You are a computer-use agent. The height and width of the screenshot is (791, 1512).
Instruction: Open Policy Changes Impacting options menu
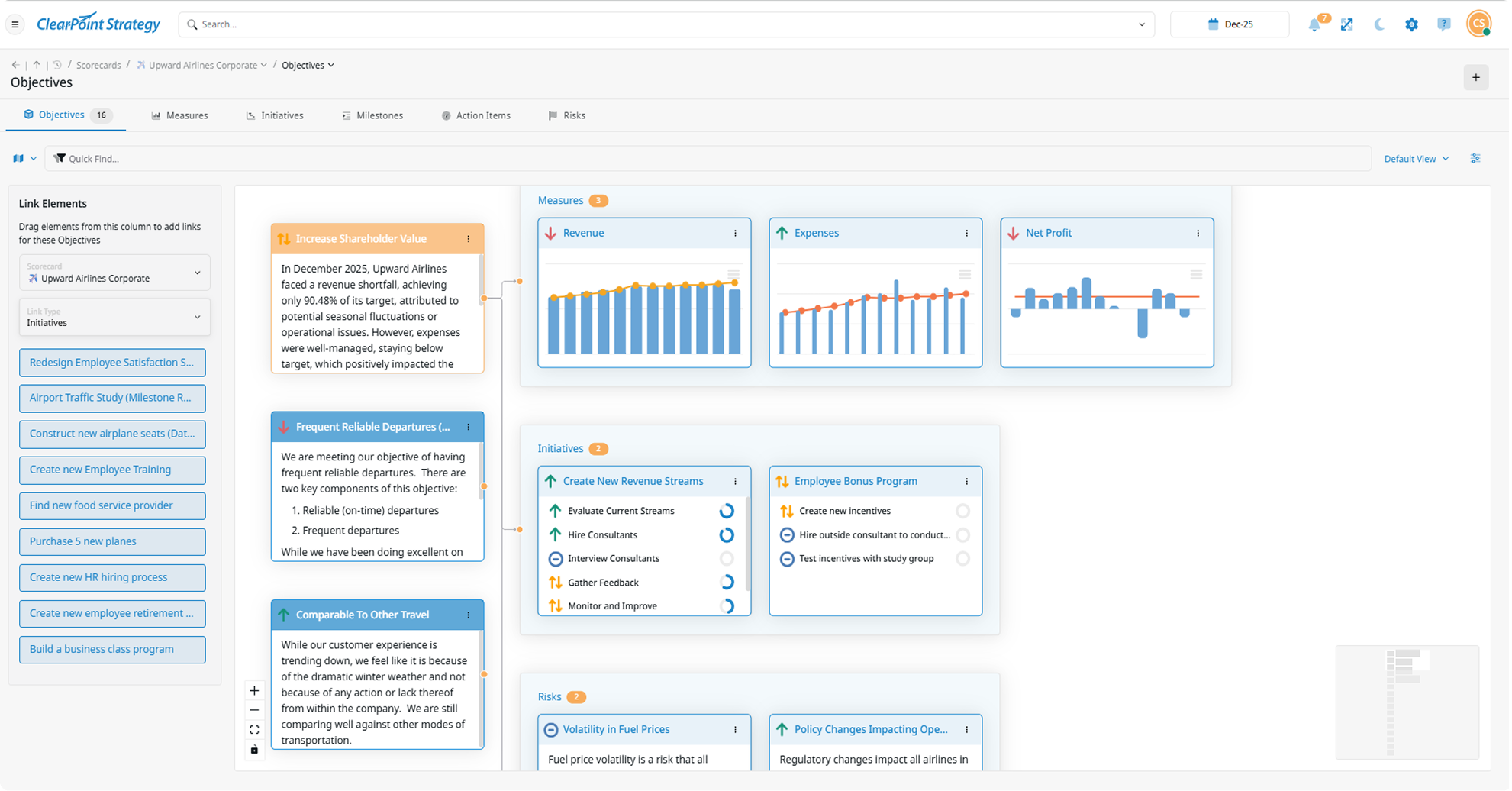[x=968, y=731]
